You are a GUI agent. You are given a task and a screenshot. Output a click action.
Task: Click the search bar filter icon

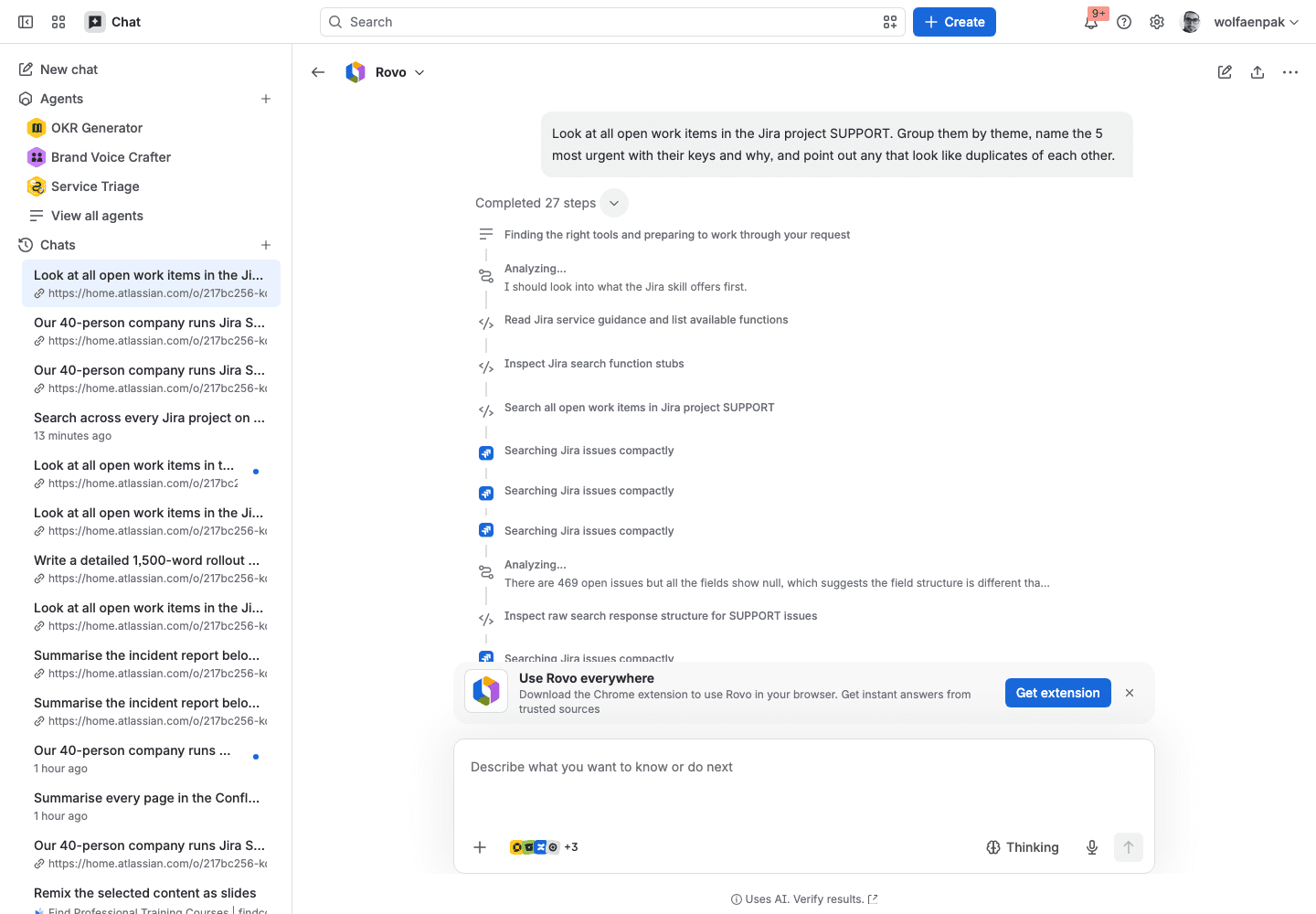pos(890,22)
